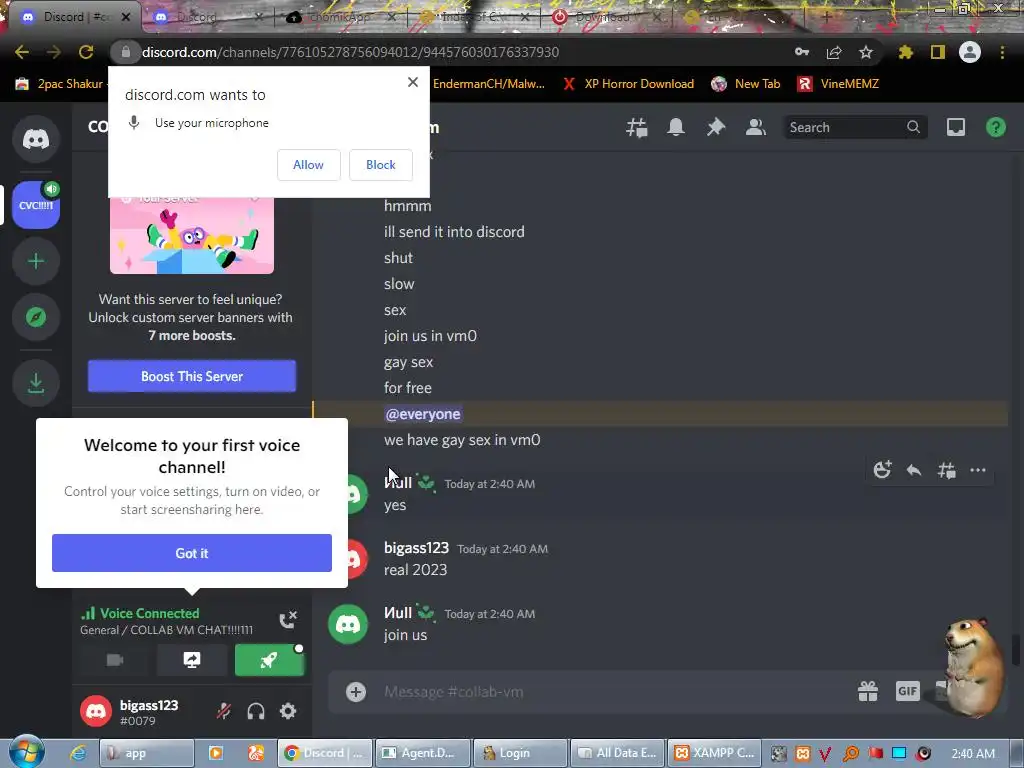This screenshot has height=768, width=1024.
Task: Click bigass123 username in message
Action: (417, 548)
